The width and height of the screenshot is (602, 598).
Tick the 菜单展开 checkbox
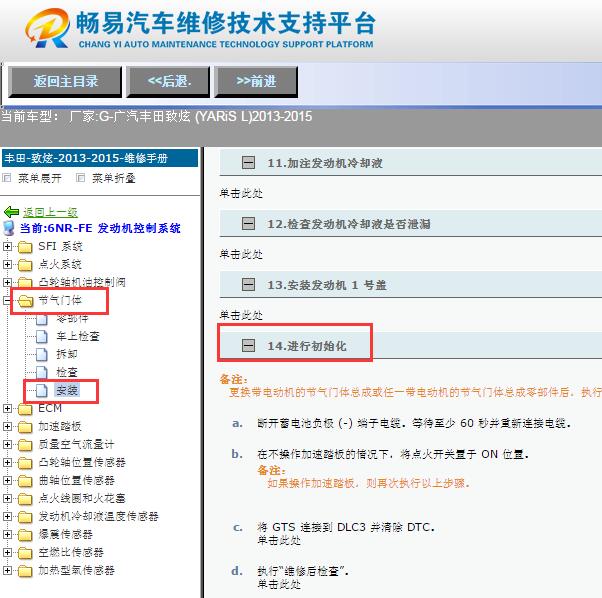(7, 178)
